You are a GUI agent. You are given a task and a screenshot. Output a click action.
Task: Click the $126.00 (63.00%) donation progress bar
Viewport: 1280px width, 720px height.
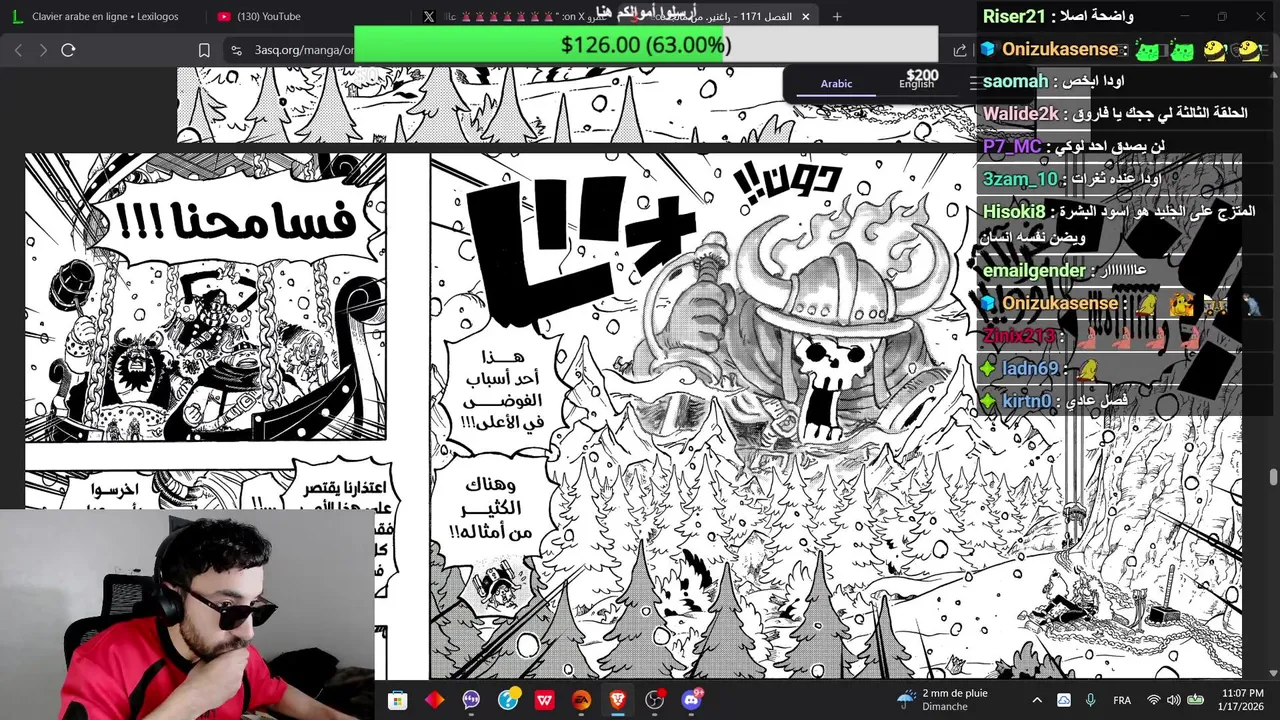(x=646, y=45)
